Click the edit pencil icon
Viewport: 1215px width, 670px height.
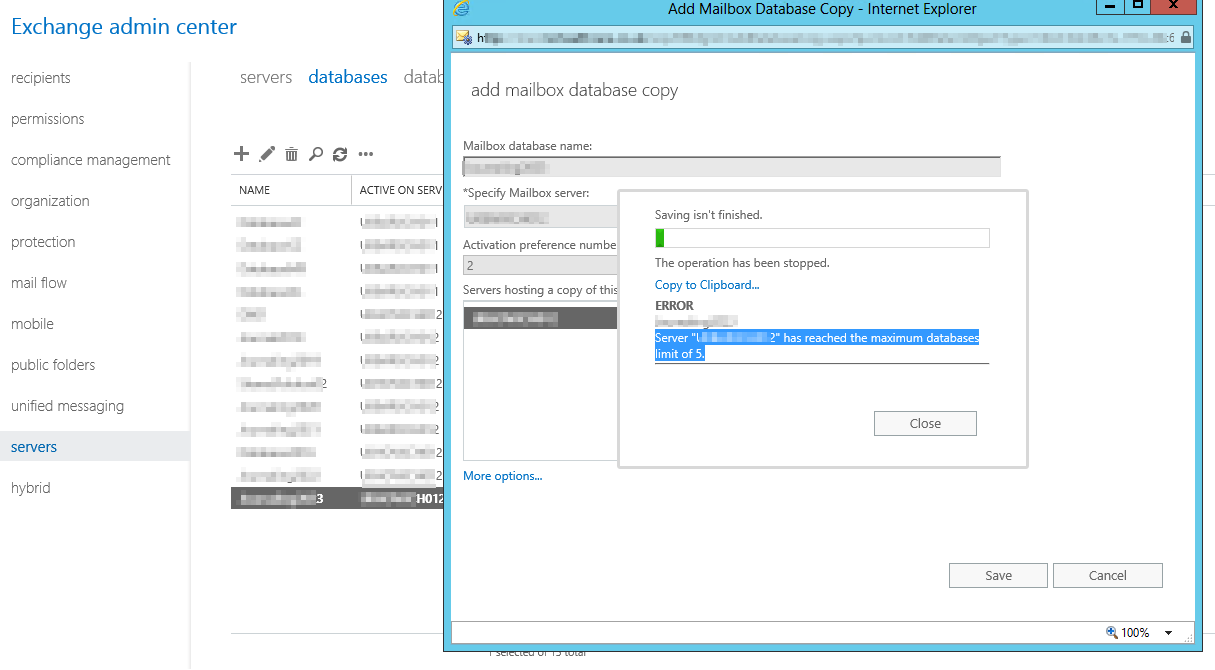click(x=267, y=154)
